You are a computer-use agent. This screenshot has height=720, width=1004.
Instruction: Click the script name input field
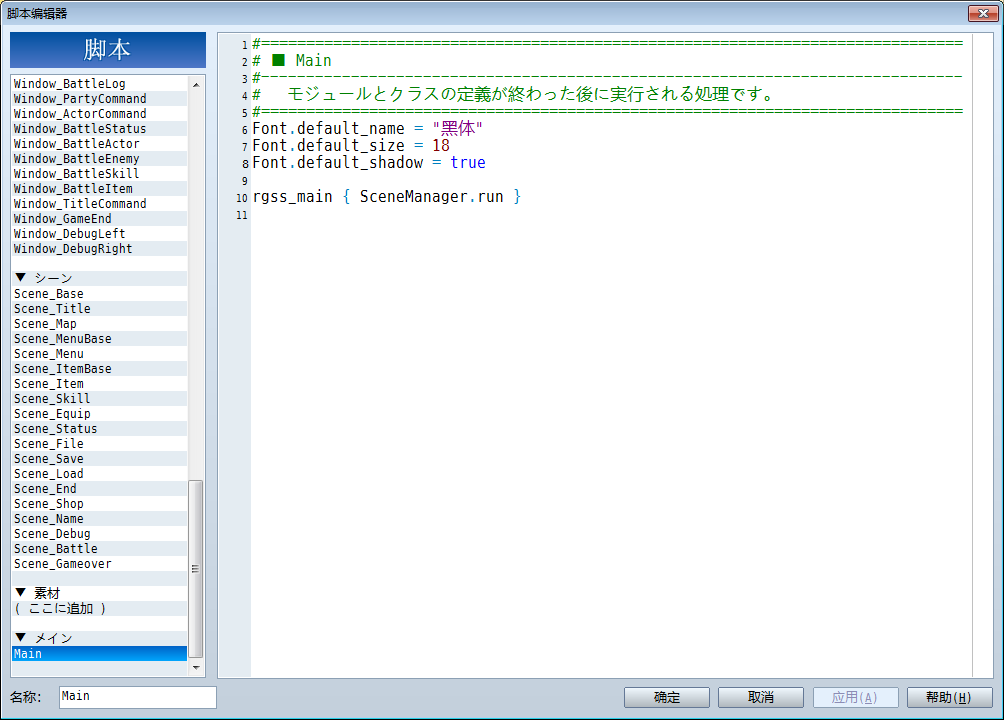138,697
